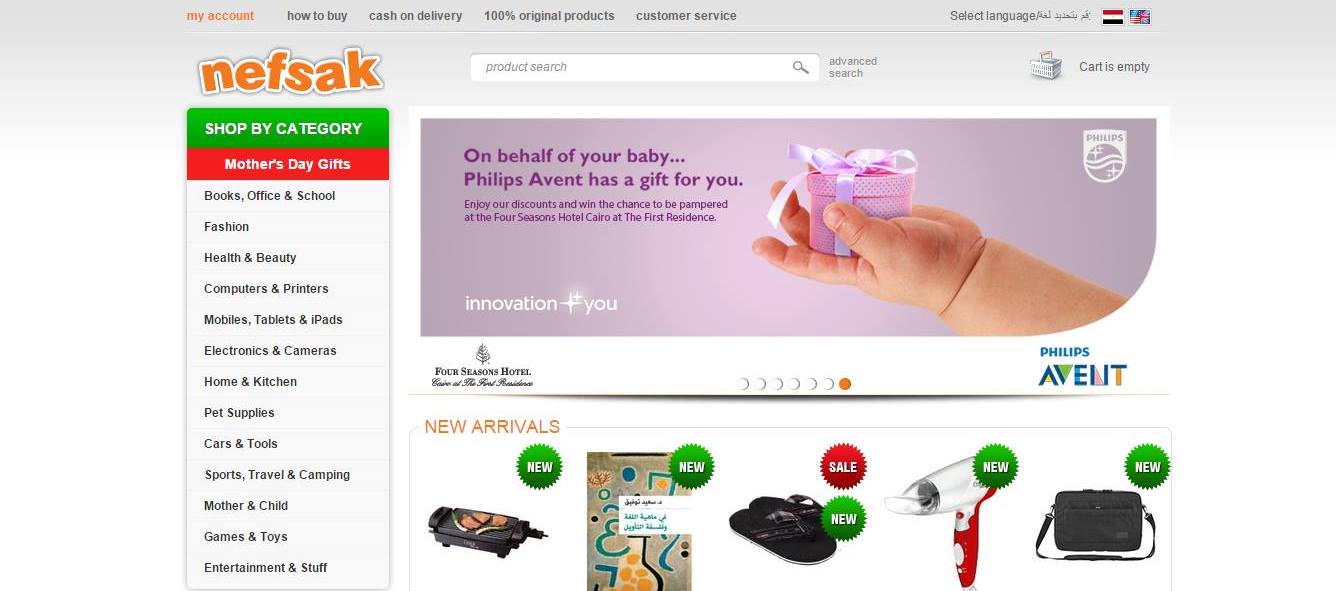Go to my account page

pyautogui.click(x=220, y=16)
